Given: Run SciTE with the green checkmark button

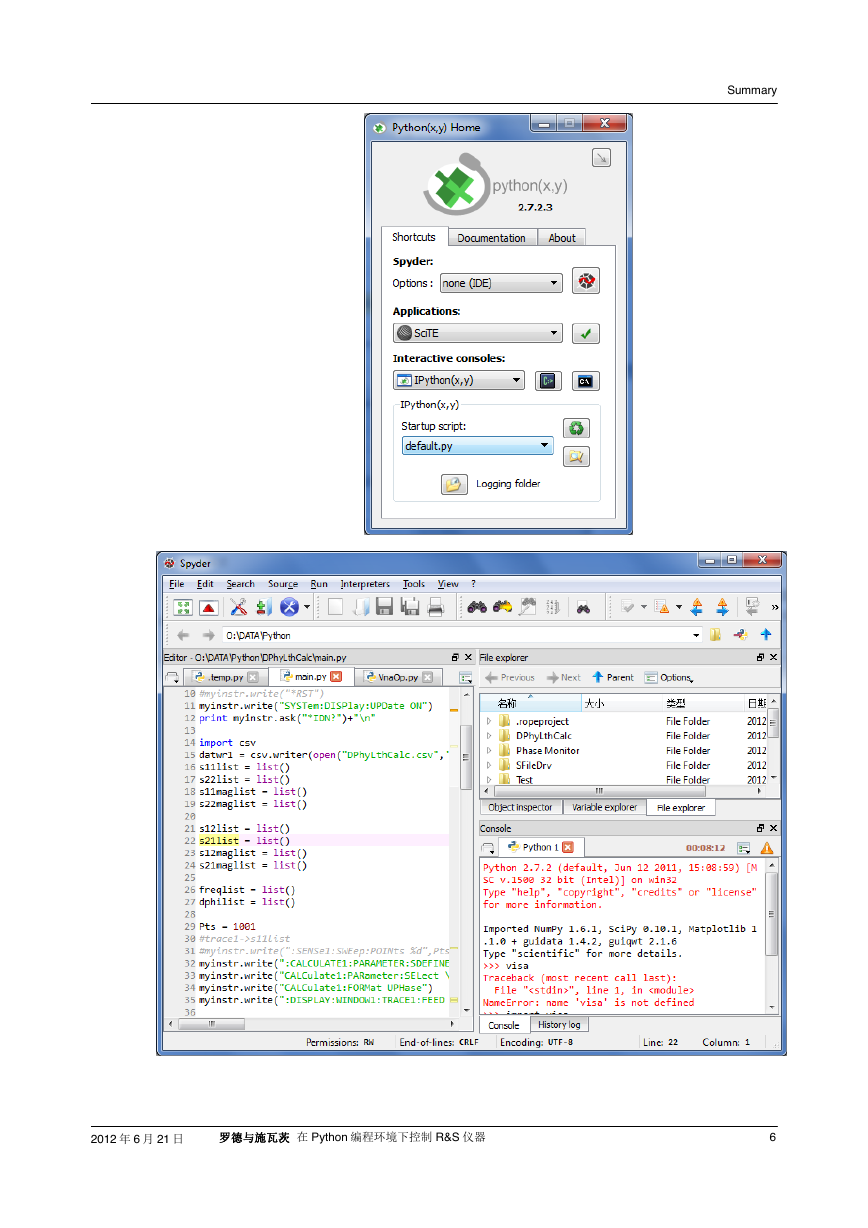Looking at the screenshot, I should click(x=586, y=333).
